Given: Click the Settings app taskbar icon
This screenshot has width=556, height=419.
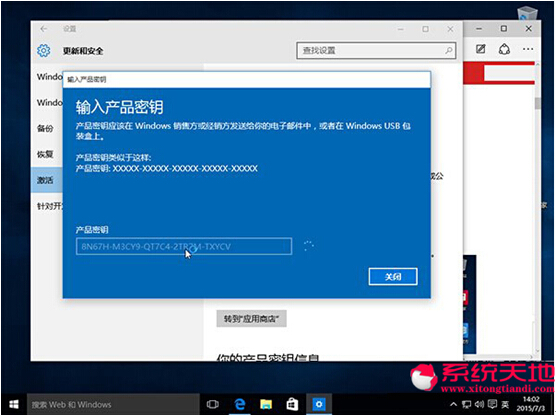Looking at the screenshot, I should click(319, 404).
